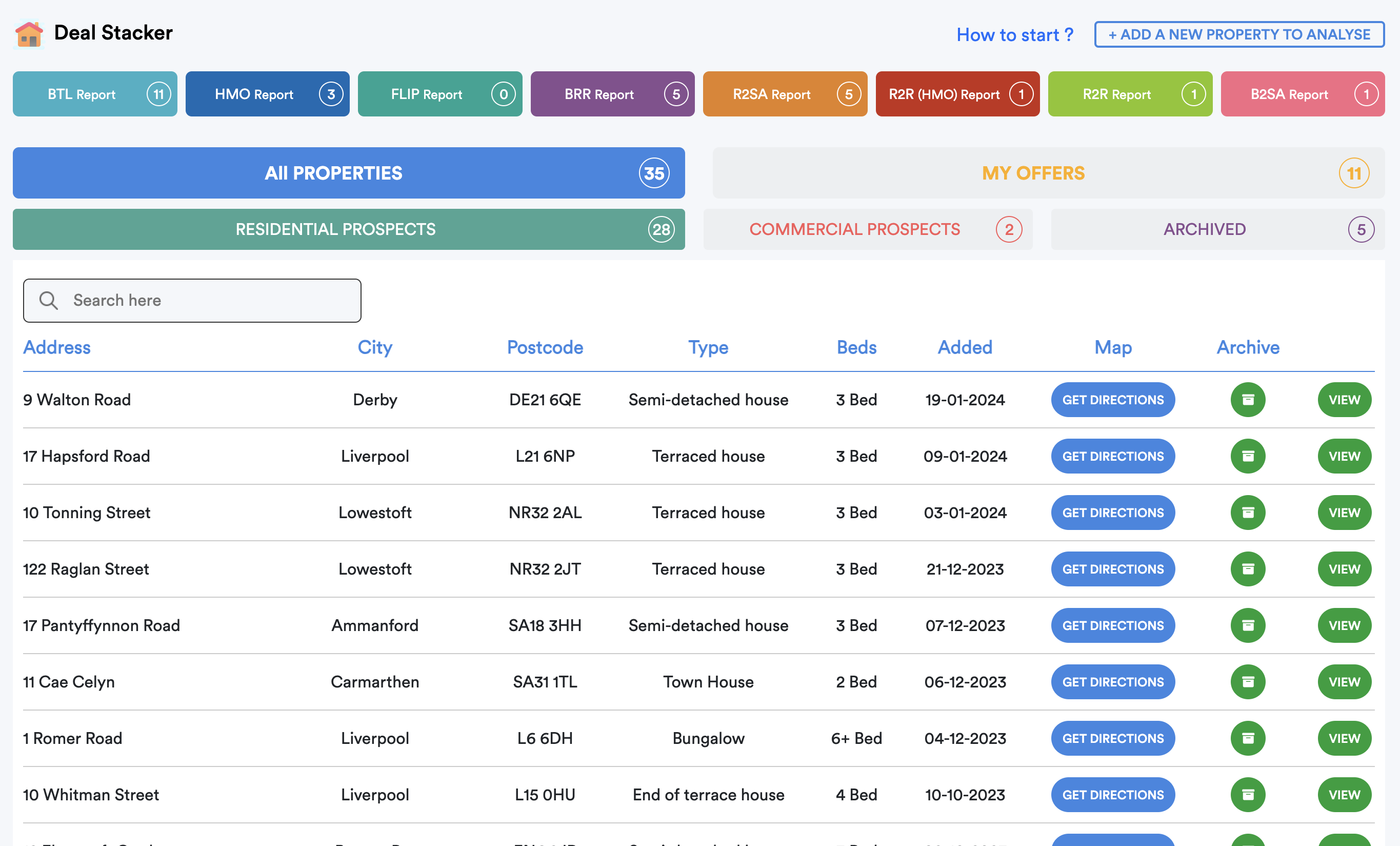Archive the 9 Walton Road property
The height and width of the screenshot is (846, 1400).
coord(1248,400)
